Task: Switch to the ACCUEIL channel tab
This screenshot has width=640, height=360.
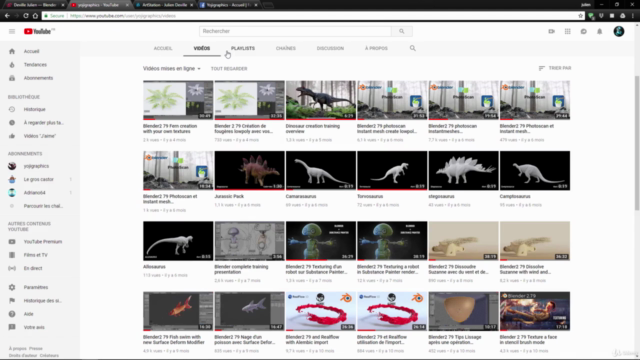Action: tap(163, 48)
